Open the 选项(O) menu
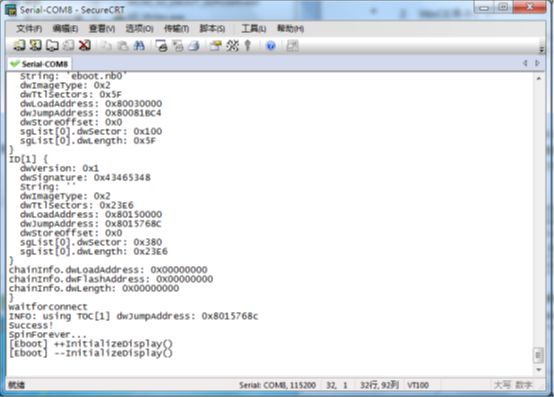This screenshot has height=397, width=554. point(139,28)
